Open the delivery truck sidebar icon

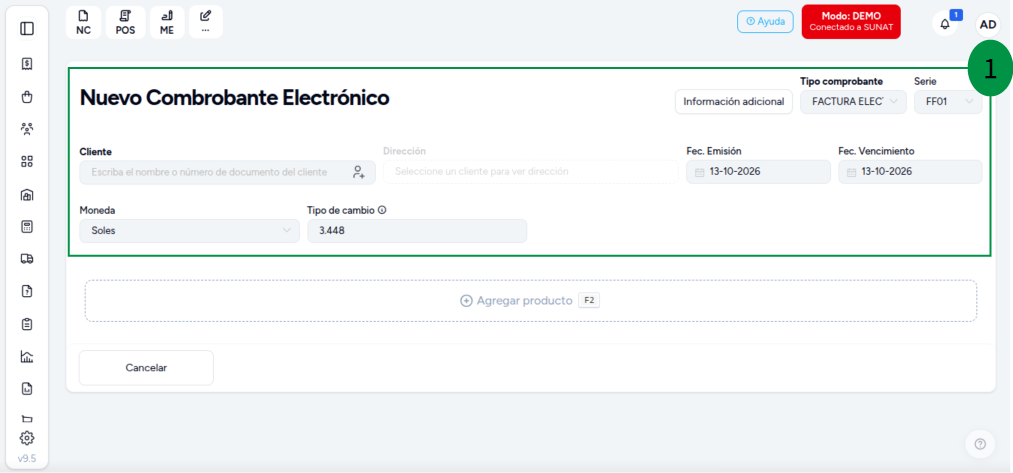pyautogui.click(x=26, y=258)
